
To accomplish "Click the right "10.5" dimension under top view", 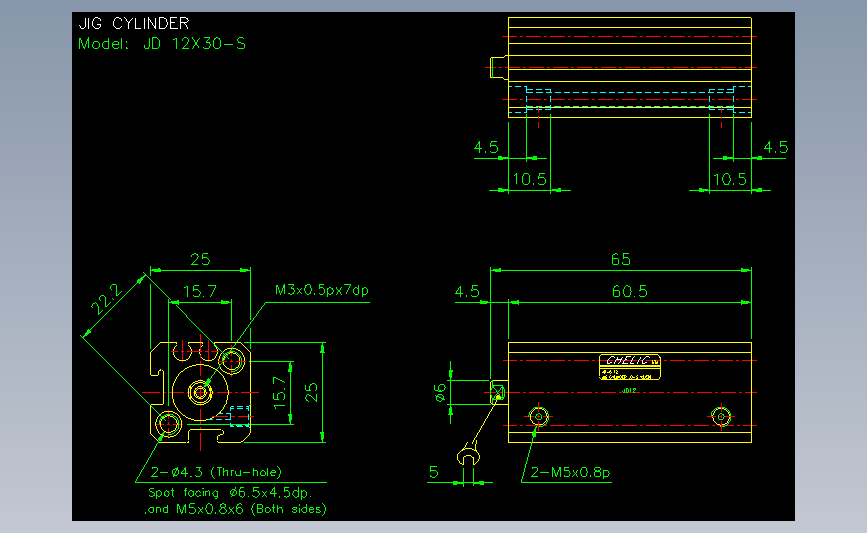I will (x=729, y=179).
